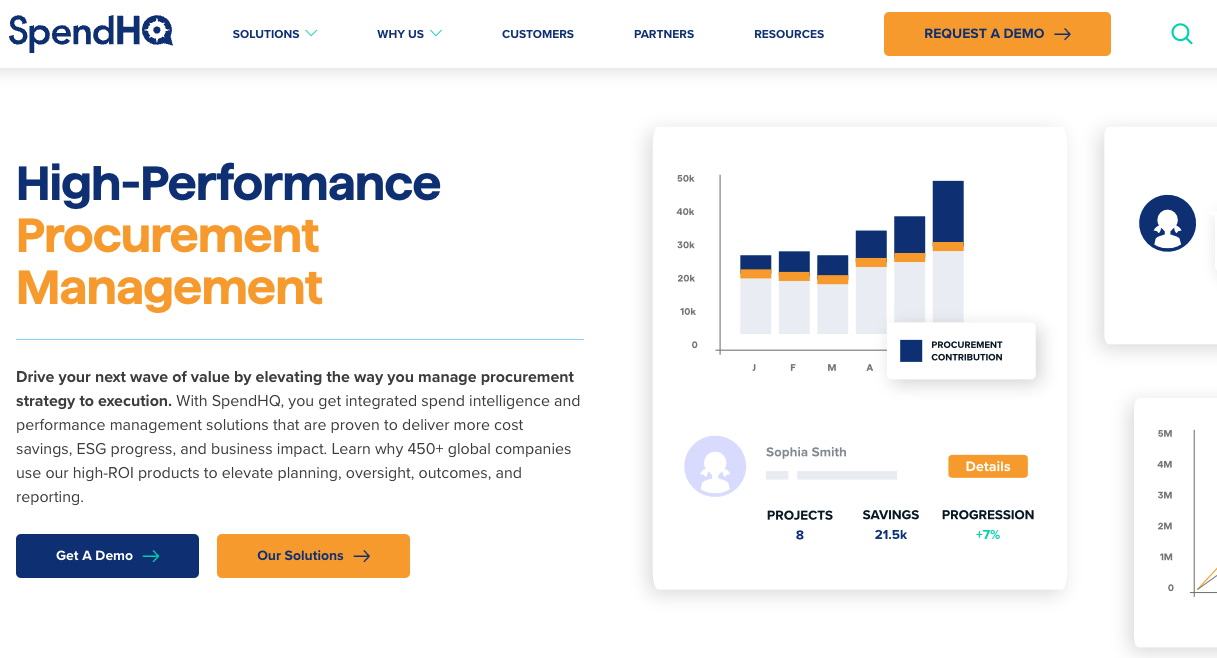Screen dimensions: 1217x658
Task: Click the Savings value 21.5k
Action: [890, 535]
